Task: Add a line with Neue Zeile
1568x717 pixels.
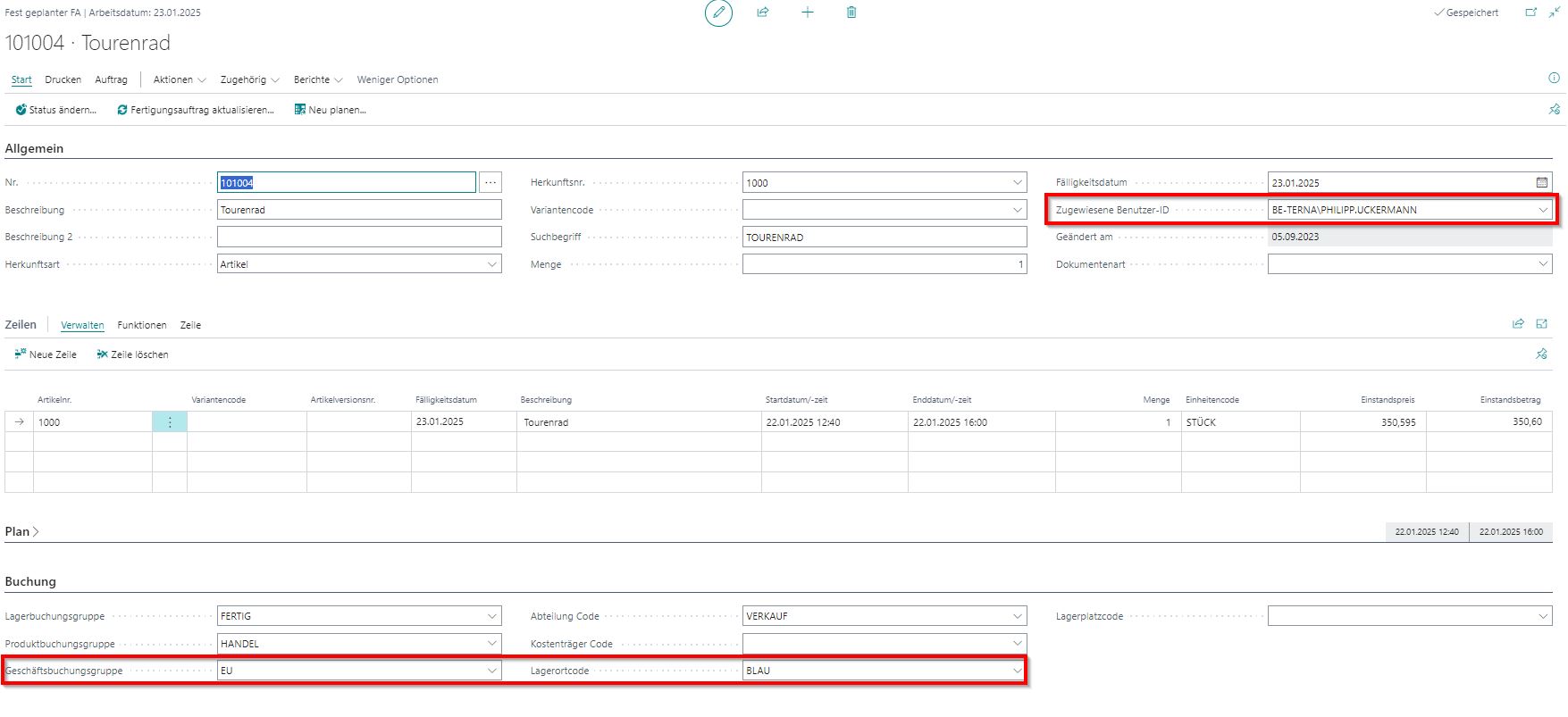Action: coord(46,354)
